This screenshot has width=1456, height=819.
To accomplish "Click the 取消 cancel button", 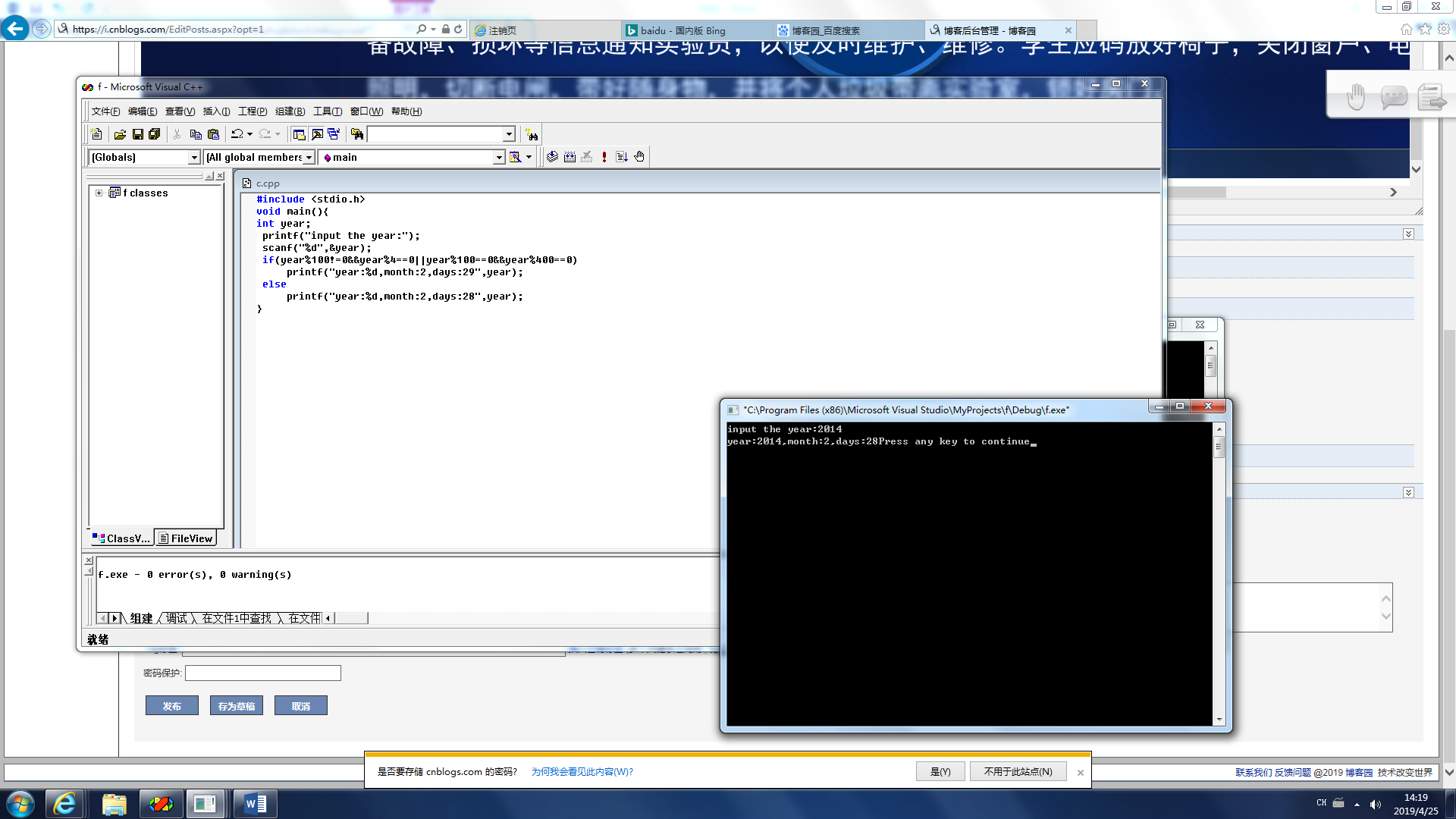I will click(301, 706).
